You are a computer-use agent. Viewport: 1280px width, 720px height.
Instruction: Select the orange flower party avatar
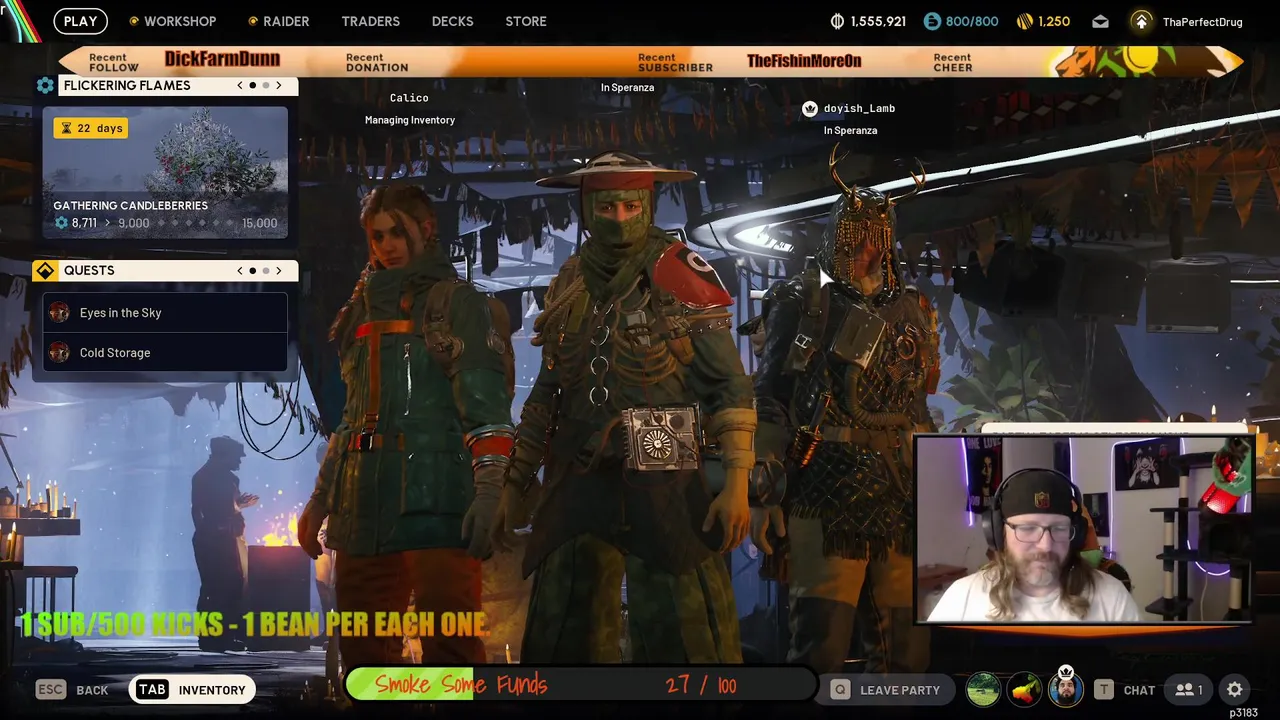[1024, 690]
